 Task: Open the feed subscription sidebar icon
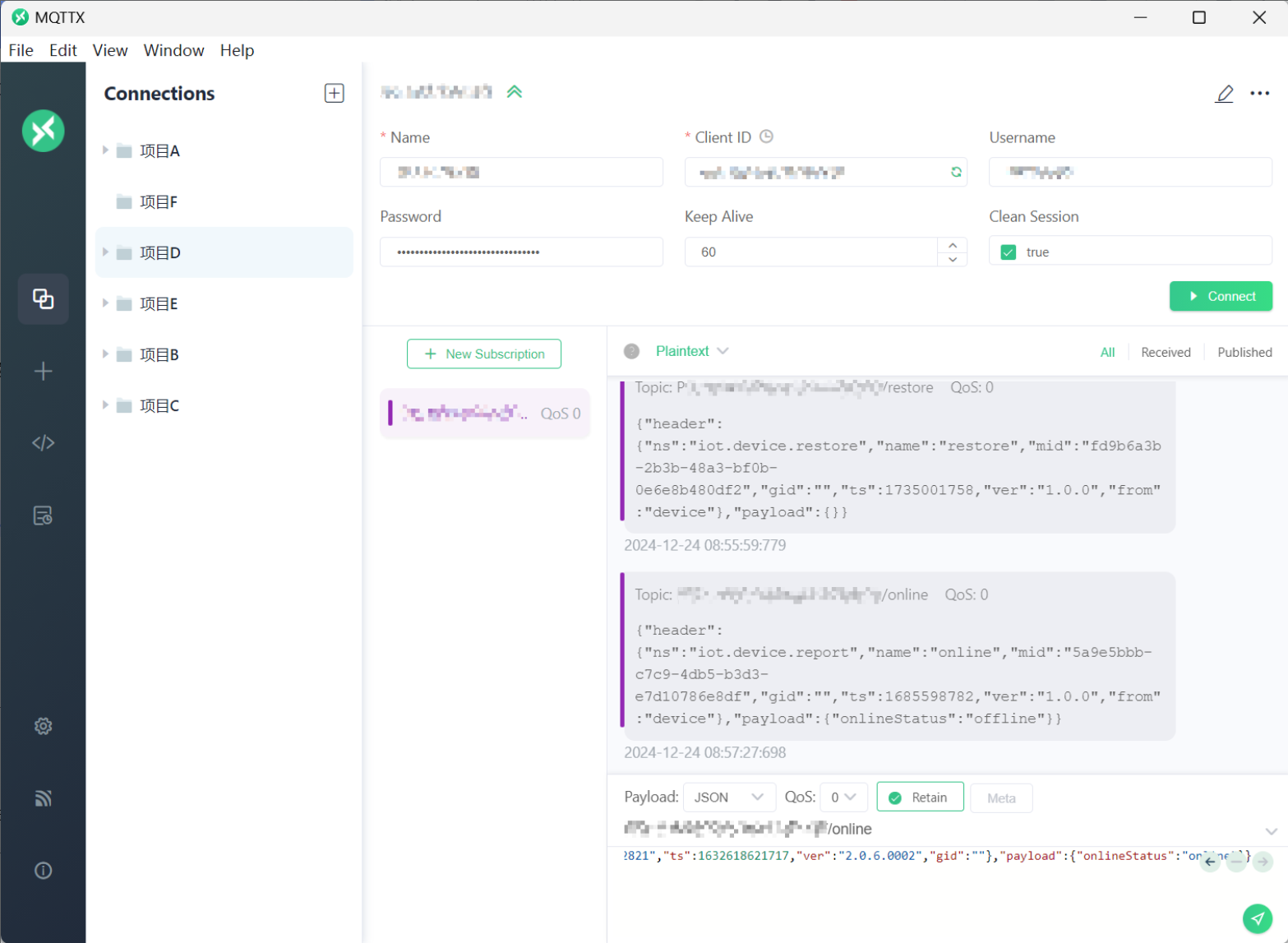click(44, 798)
